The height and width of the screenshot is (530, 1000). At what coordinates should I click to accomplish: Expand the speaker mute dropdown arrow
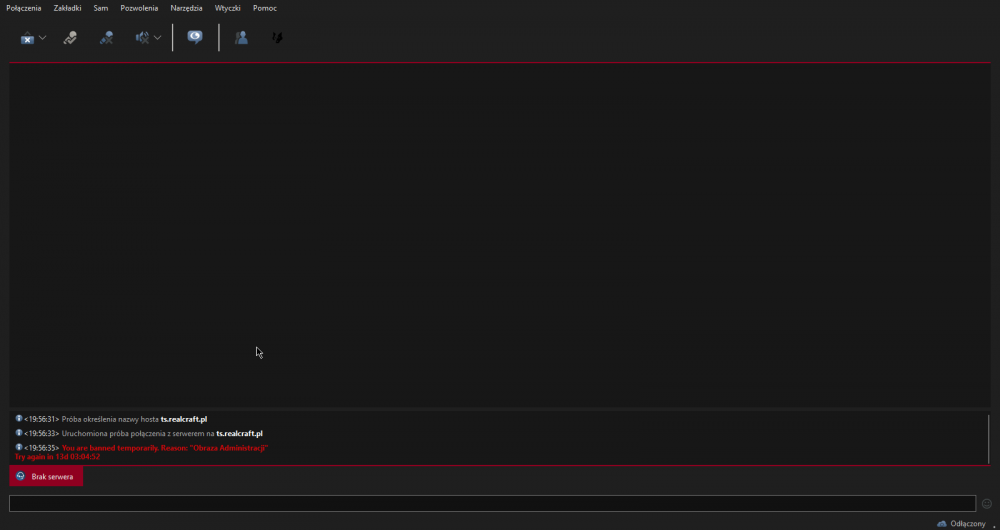(x=158, y=38)
